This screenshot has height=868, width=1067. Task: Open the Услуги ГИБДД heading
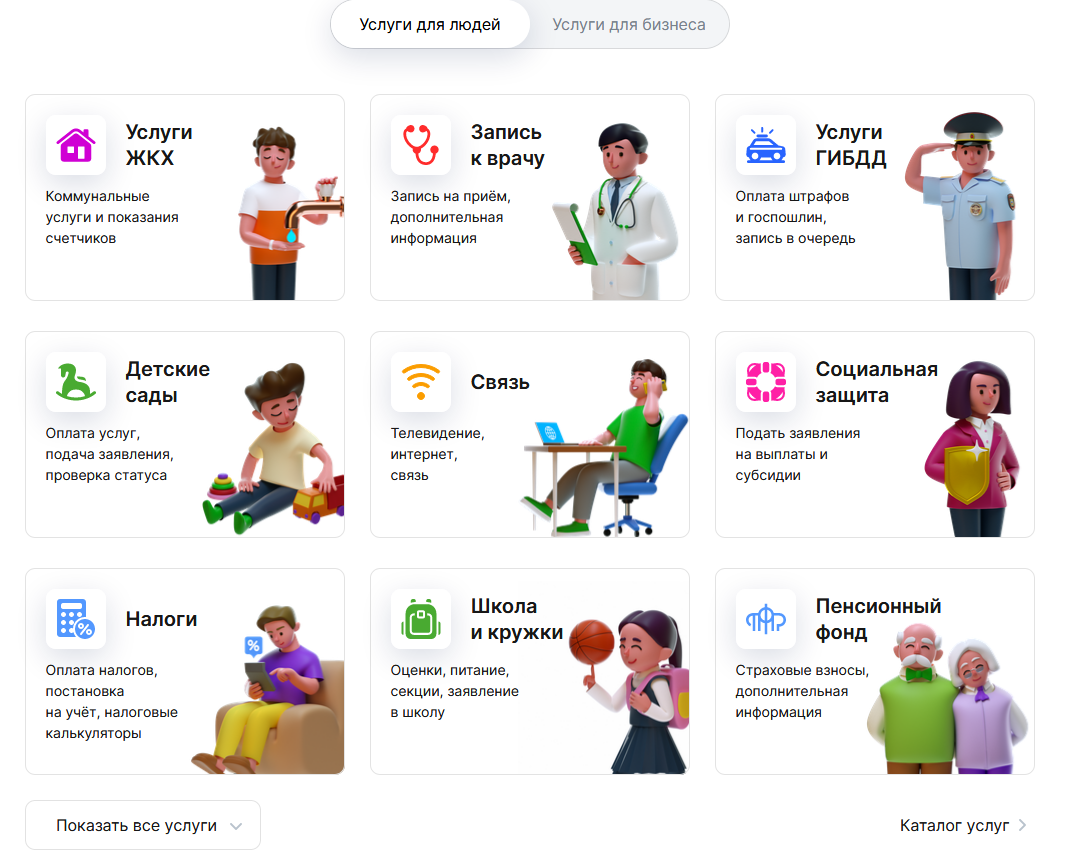coord(851,145)
